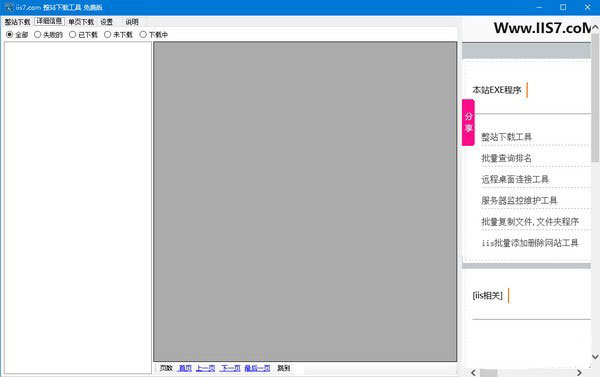Click the vertical scrollbar thumb
The image size is (600, 377).
point(595,97)
